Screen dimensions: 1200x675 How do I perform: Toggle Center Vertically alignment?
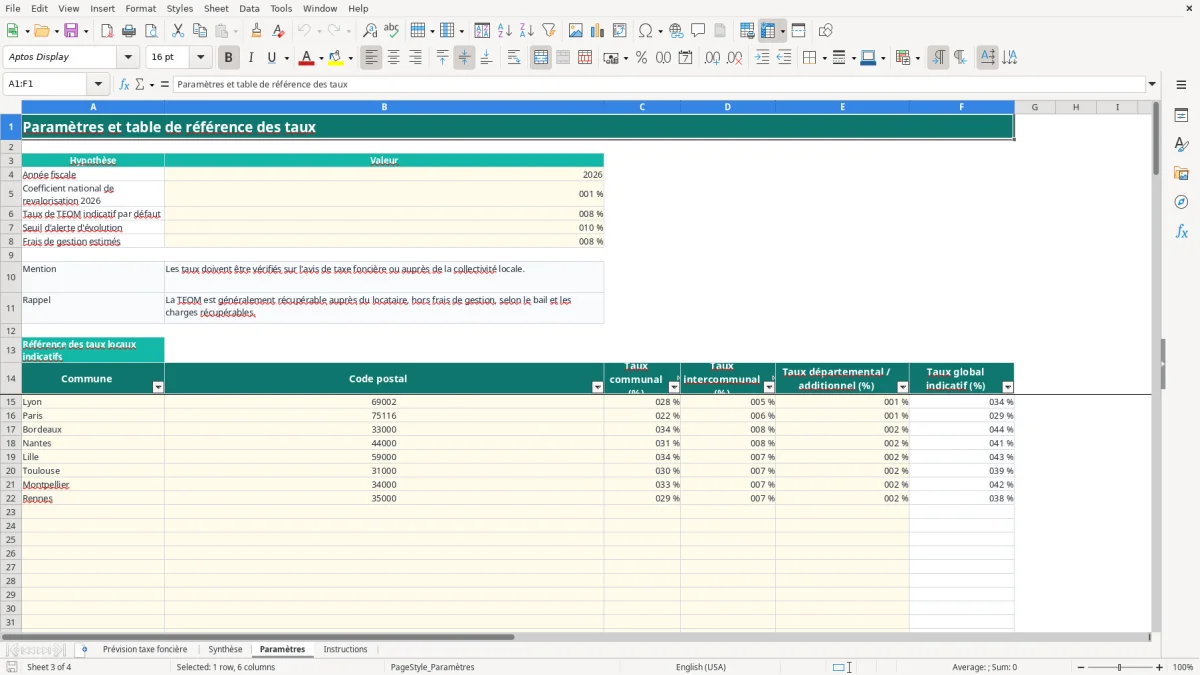click(464, 58)
